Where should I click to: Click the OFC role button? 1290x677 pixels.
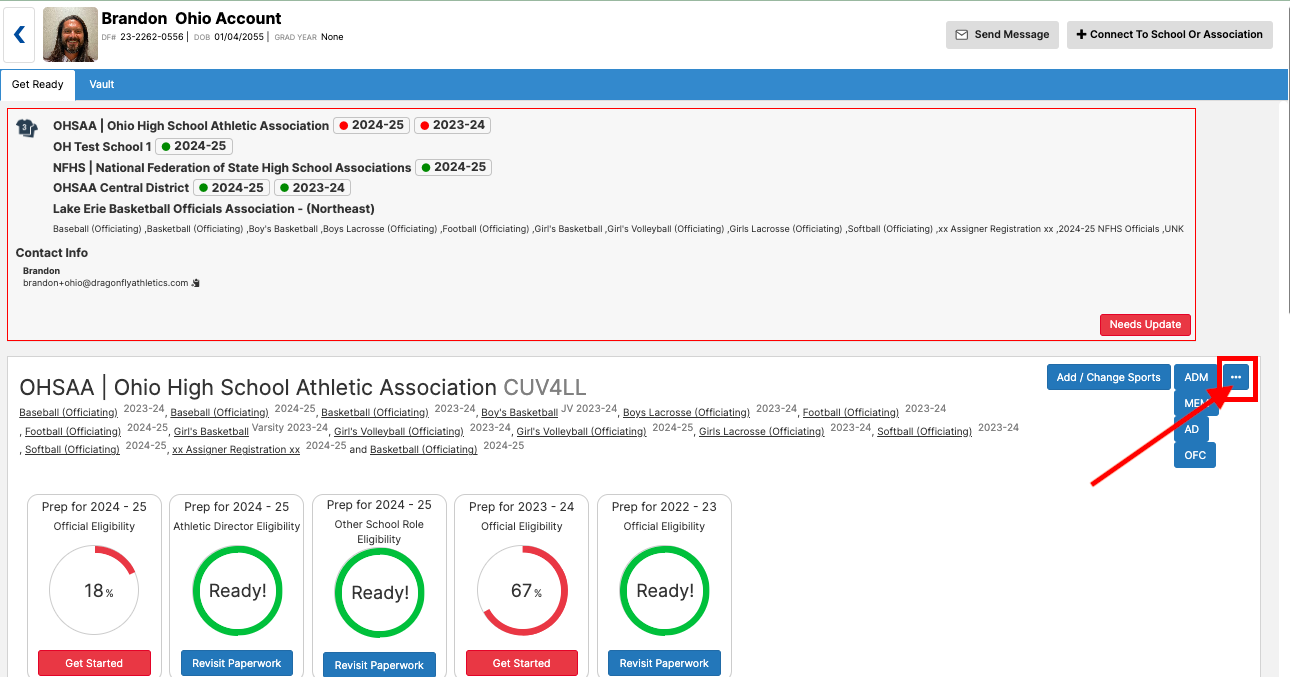pyautogui.click(x=1195, y=455)
